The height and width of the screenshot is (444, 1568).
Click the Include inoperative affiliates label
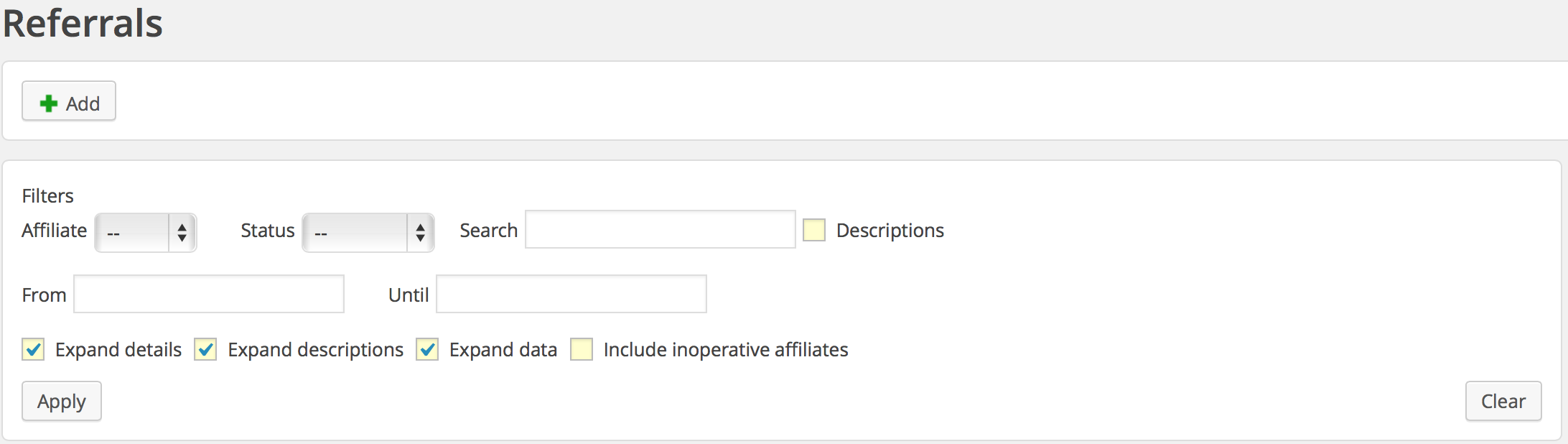click(726, 350)
